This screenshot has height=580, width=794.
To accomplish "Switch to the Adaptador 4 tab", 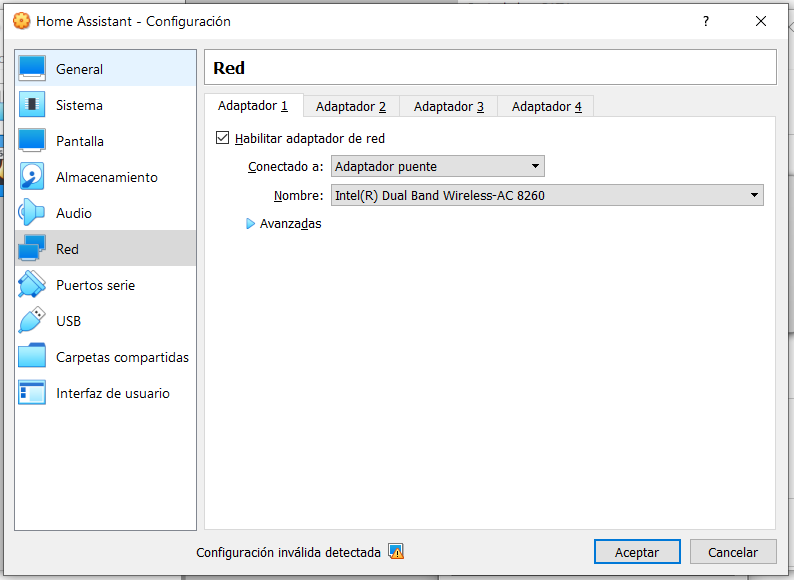I will pyautogui.click(x=546, y=106).
